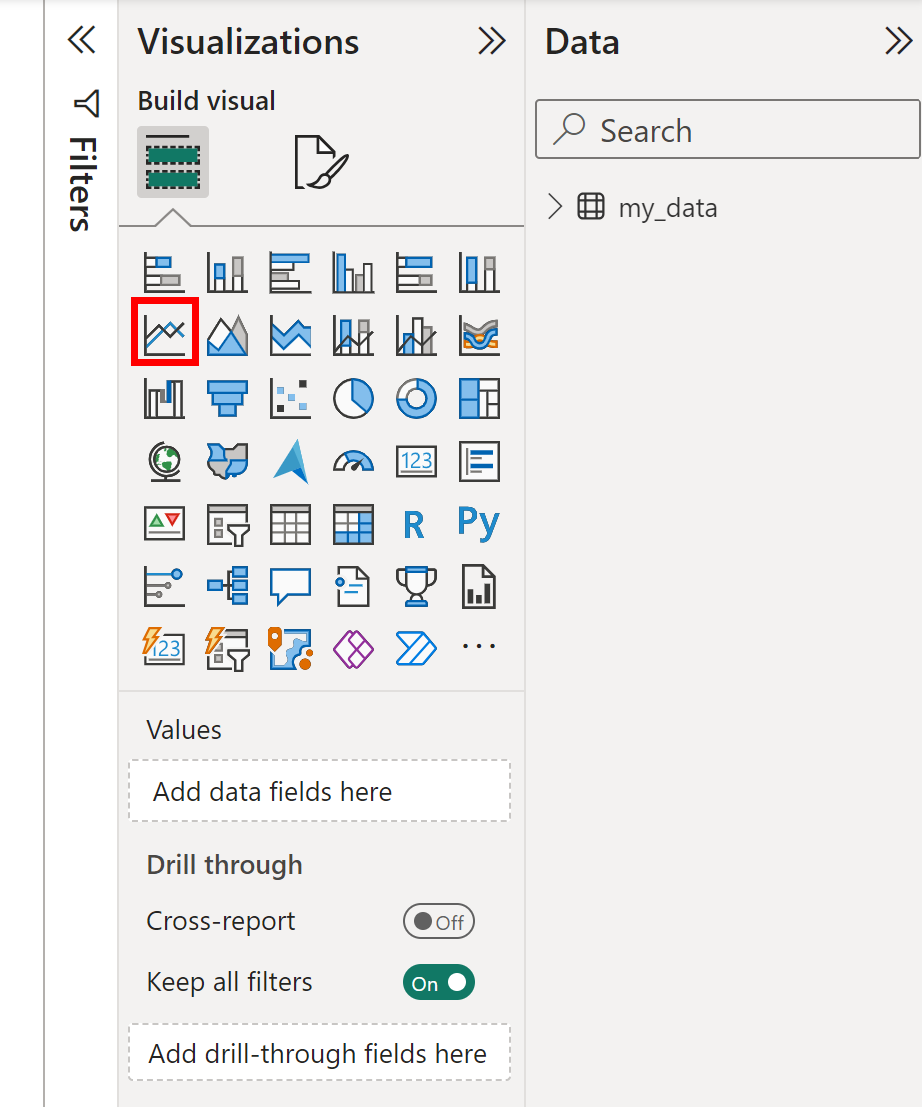
Task: Select the funnel chart visual
Action: tap(227, 398)
